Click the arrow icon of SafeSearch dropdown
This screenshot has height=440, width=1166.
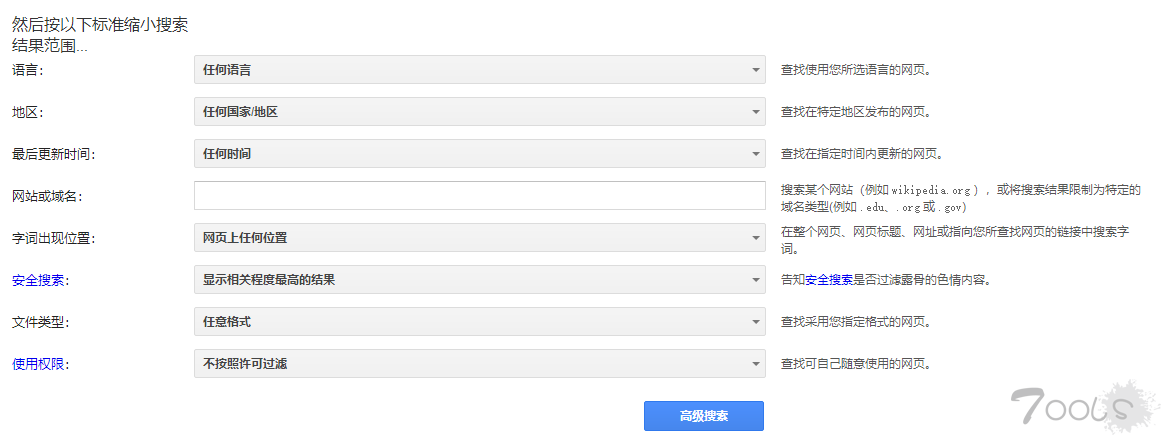[755, 280]
